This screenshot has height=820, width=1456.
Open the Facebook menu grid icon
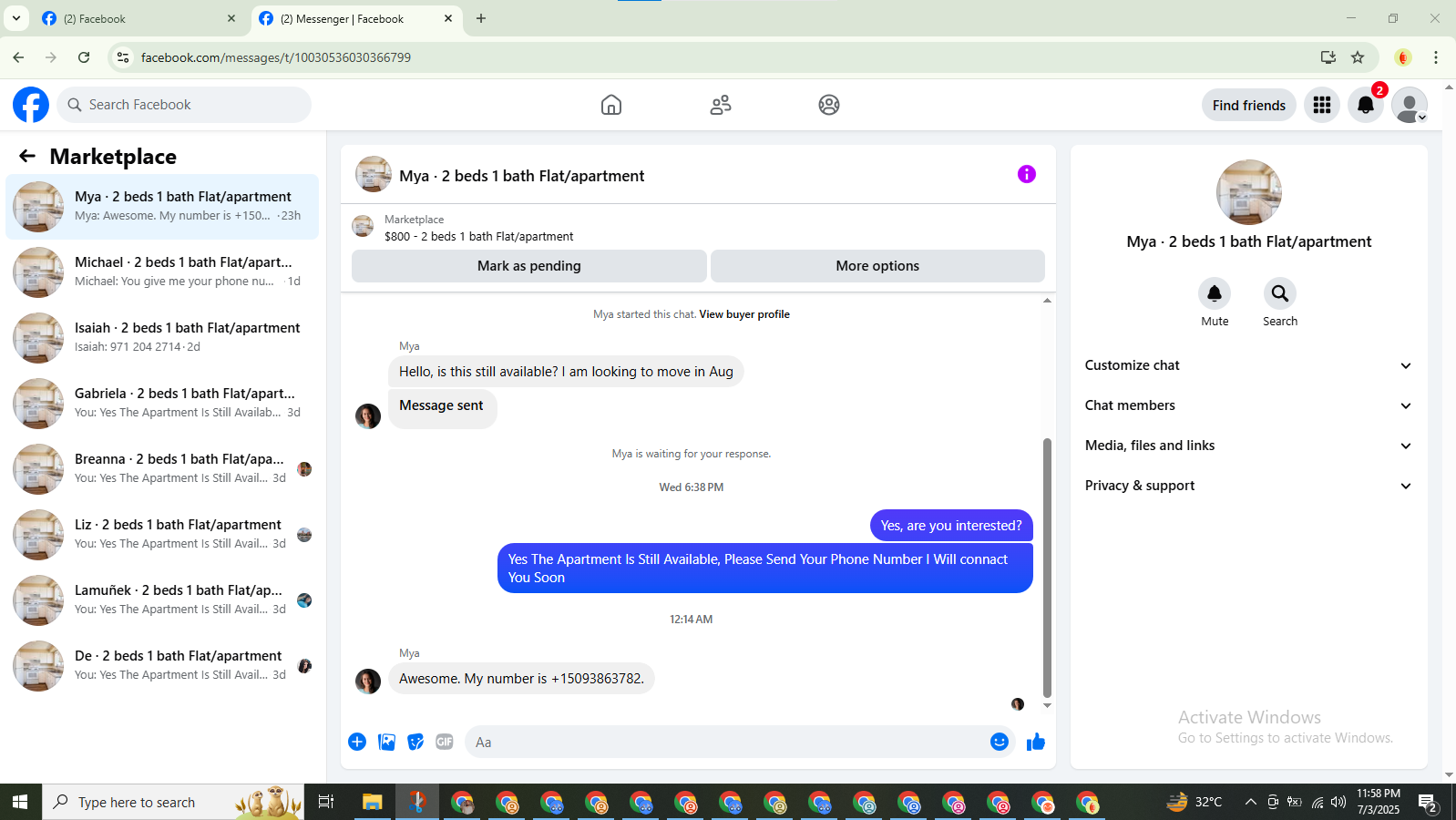point(1322,105)
